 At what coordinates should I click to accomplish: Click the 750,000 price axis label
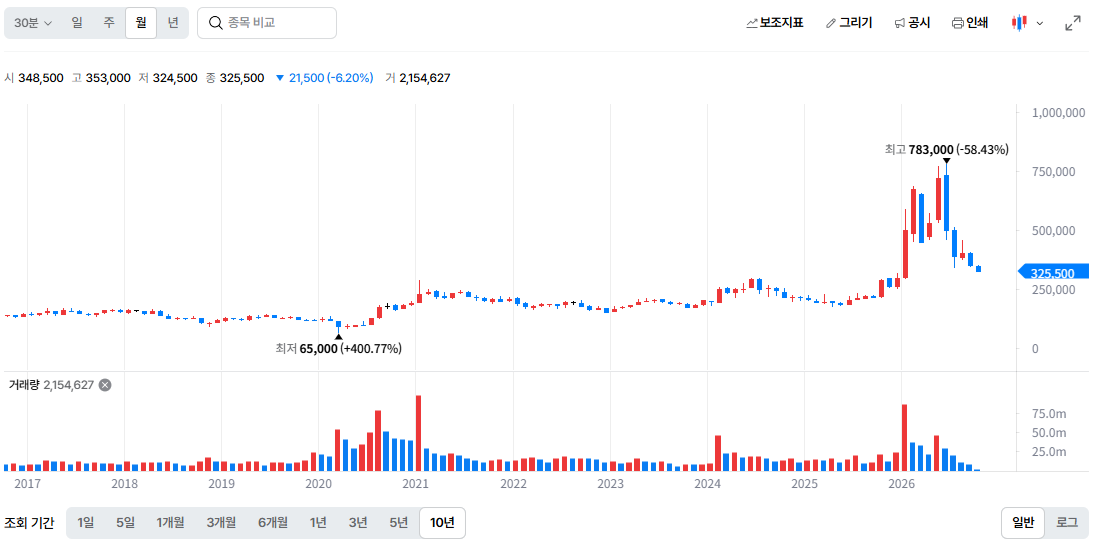1054,171
